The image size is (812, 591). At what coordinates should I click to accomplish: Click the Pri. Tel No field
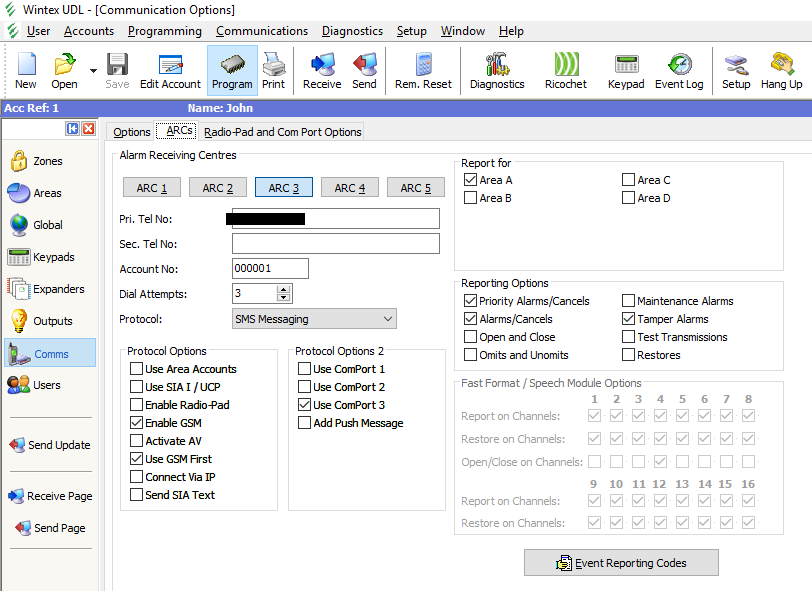[336, 219]
